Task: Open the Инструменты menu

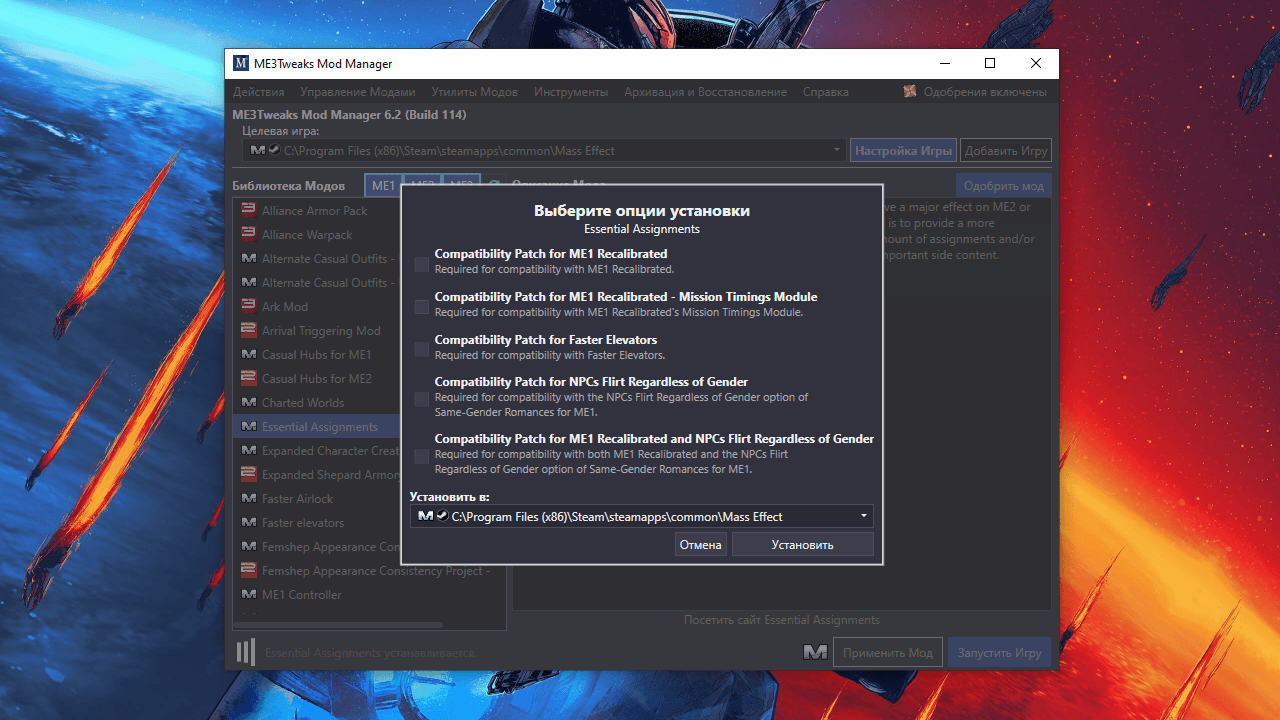Action: pos(571,92)
